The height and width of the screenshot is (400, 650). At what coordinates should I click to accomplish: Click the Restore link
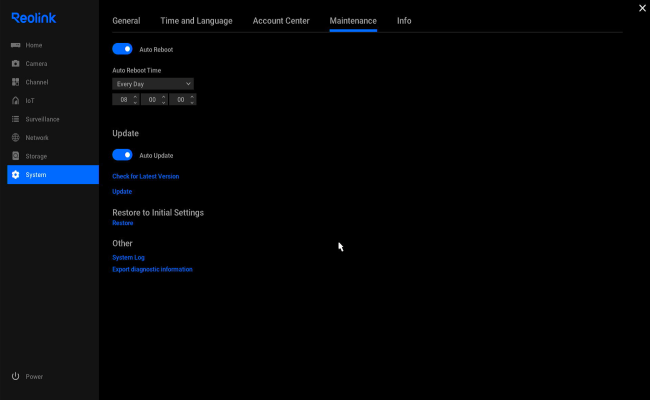click(122, 223)
